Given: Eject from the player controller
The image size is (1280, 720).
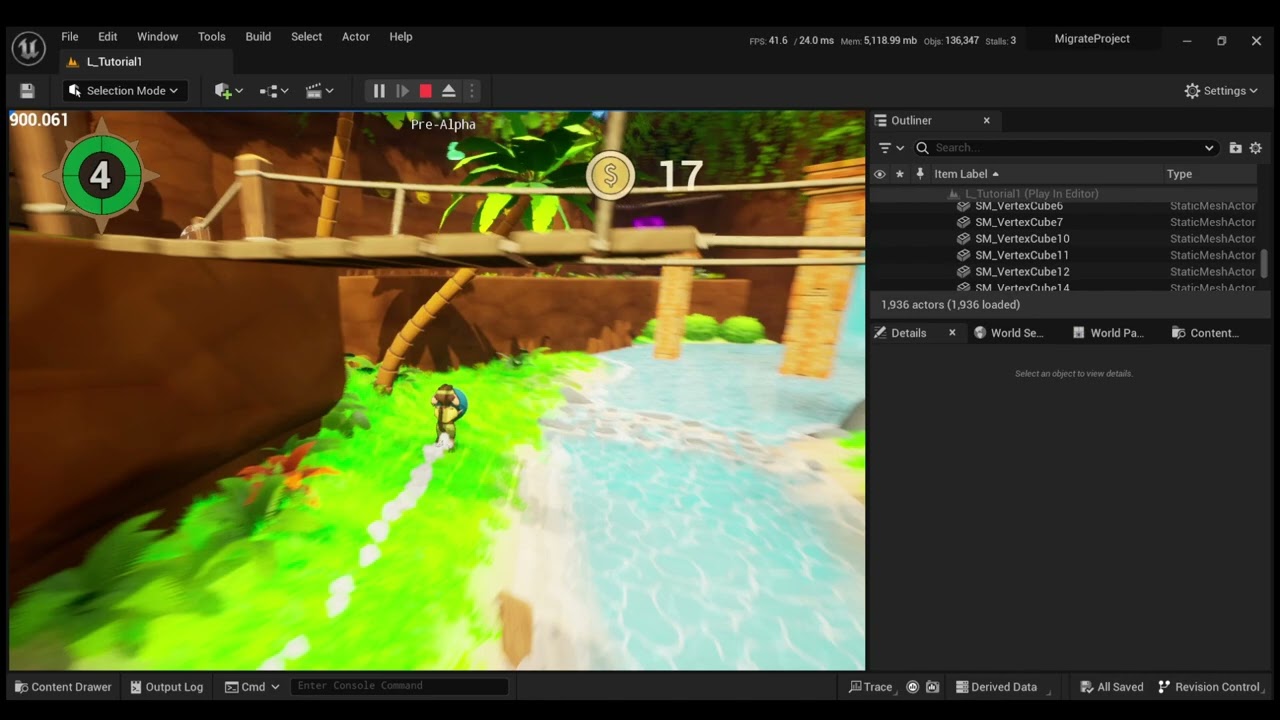Looking at the screenshot, I should (449, 91).
